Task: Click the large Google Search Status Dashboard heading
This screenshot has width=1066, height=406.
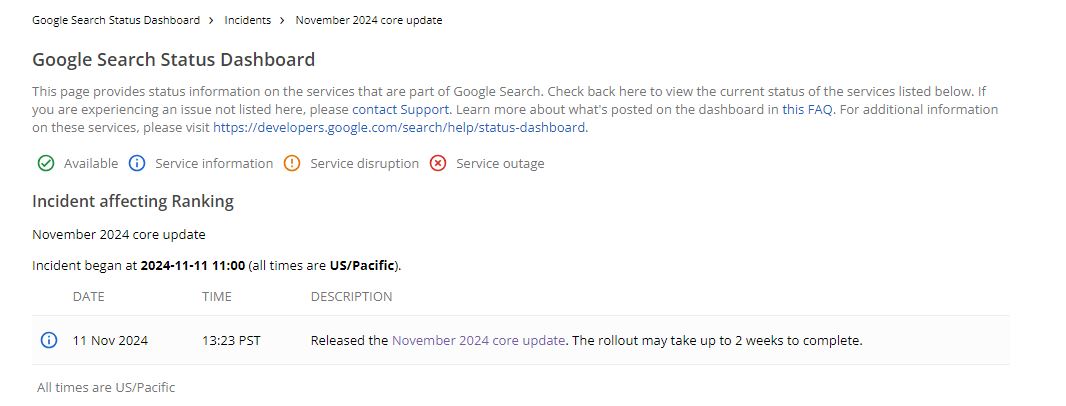Action: click(173, 59)
